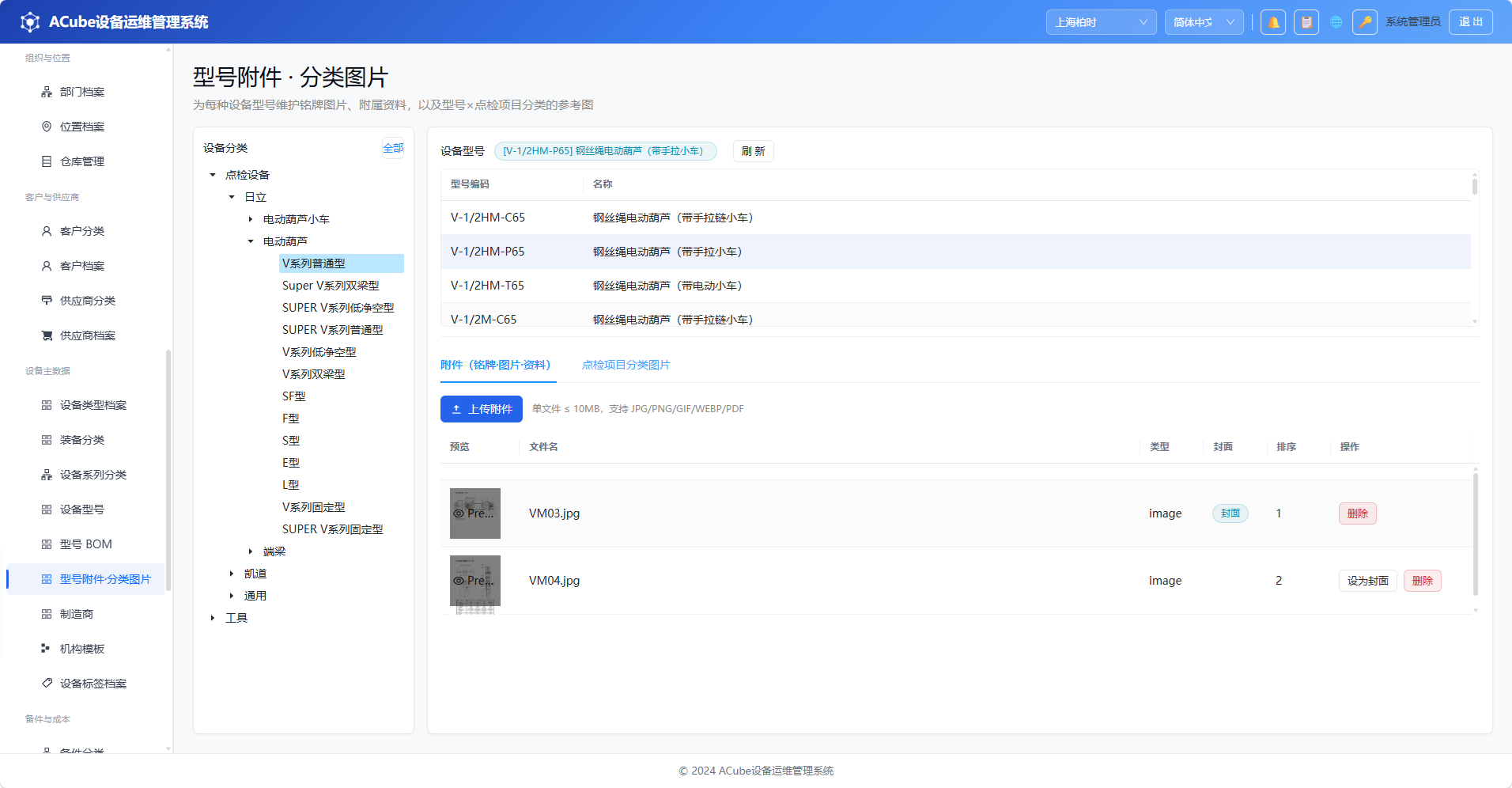Click the 设备类型档案 grid icon

tap(47, 405)
